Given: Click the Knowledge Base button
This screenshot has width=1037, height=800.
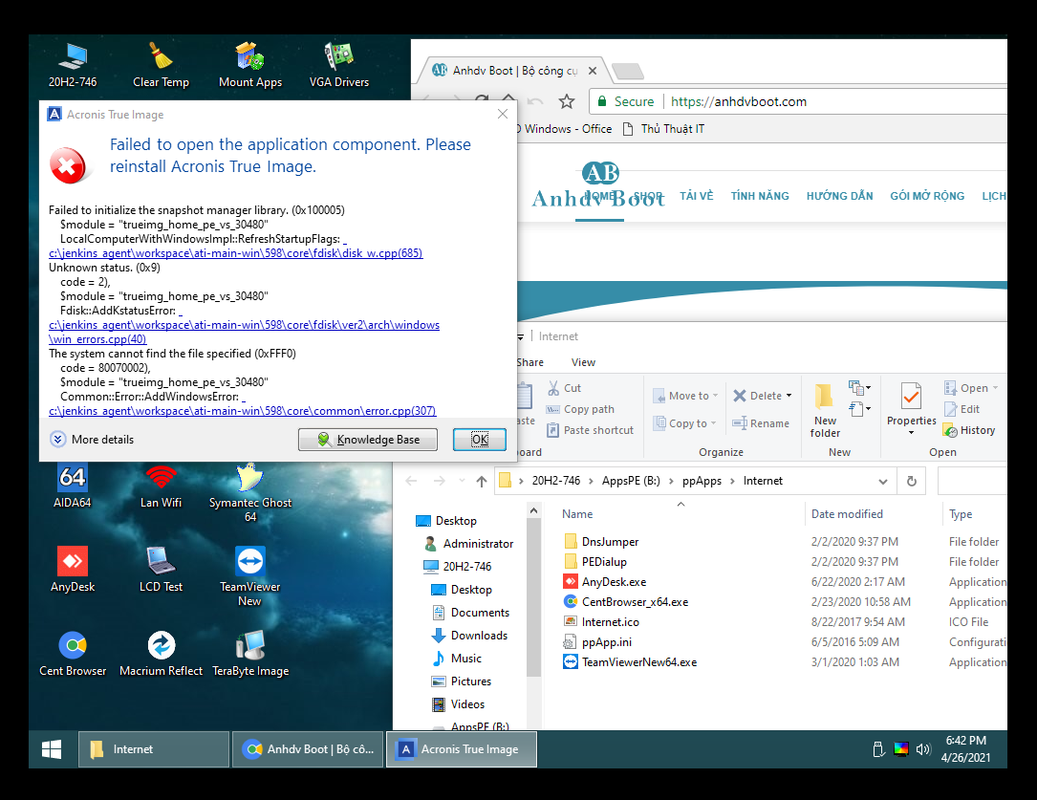Looking at the screenshot, I should [368, 440].
